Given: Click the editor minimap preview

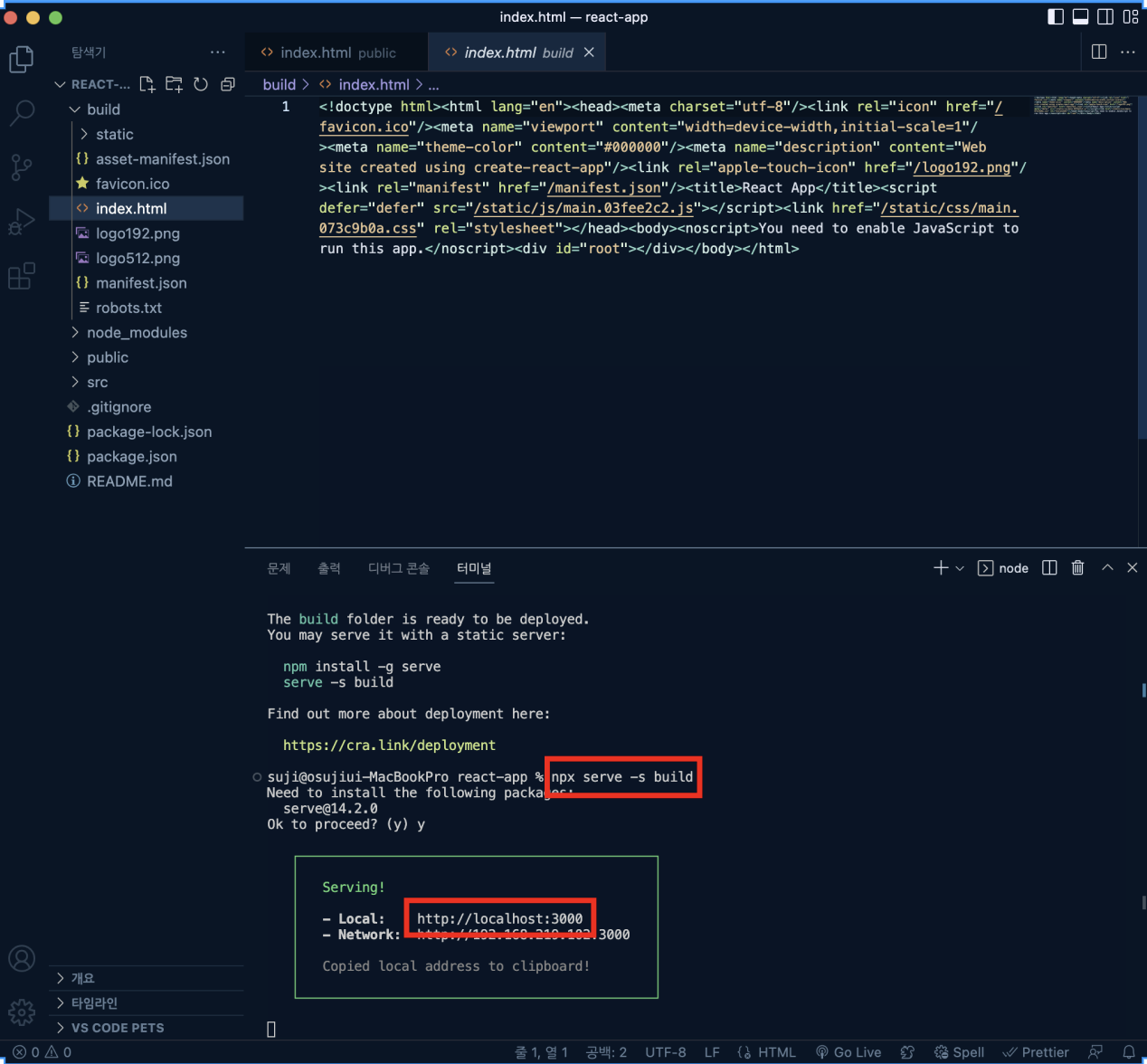Looking at the screenshot, I should [1083, 105].
